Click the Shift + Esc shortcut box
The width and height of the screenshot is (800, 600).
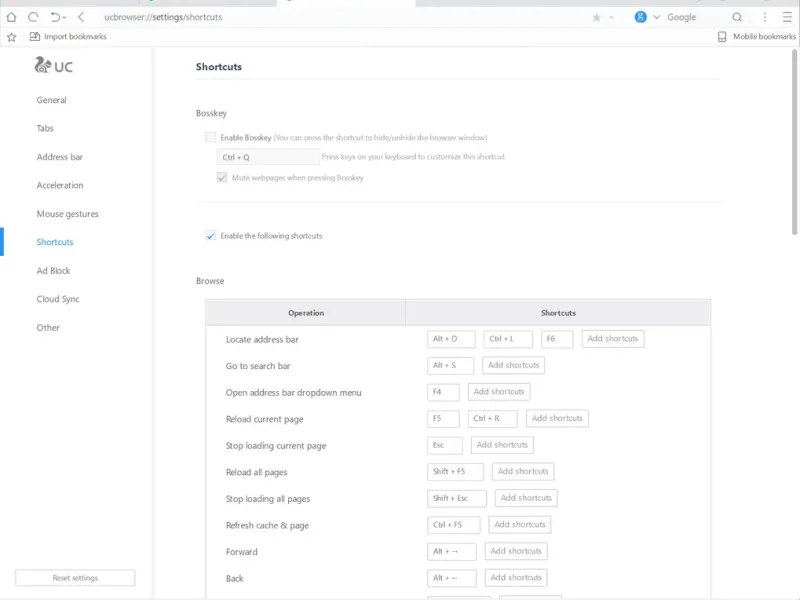point(457,498)
